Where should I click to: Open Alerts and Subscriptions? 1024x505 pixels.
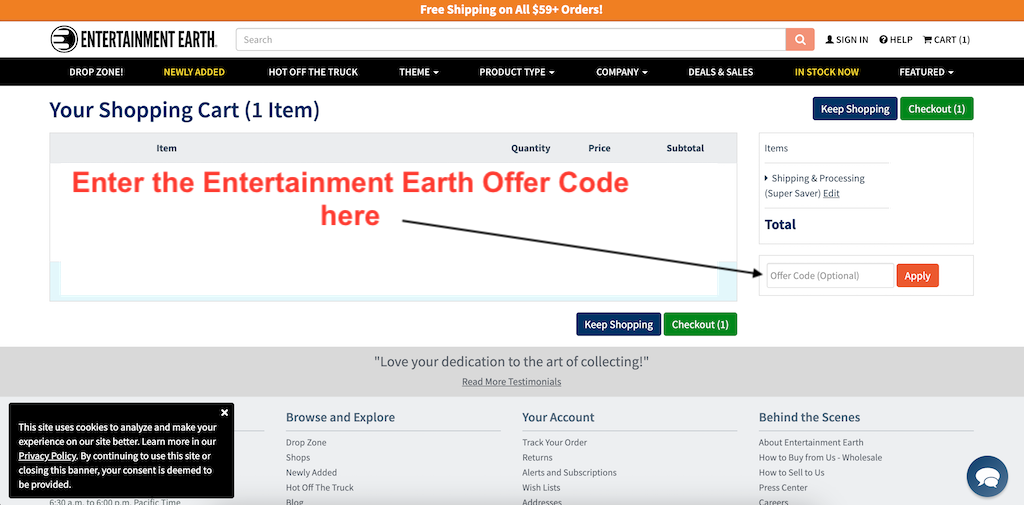point(569,472)
